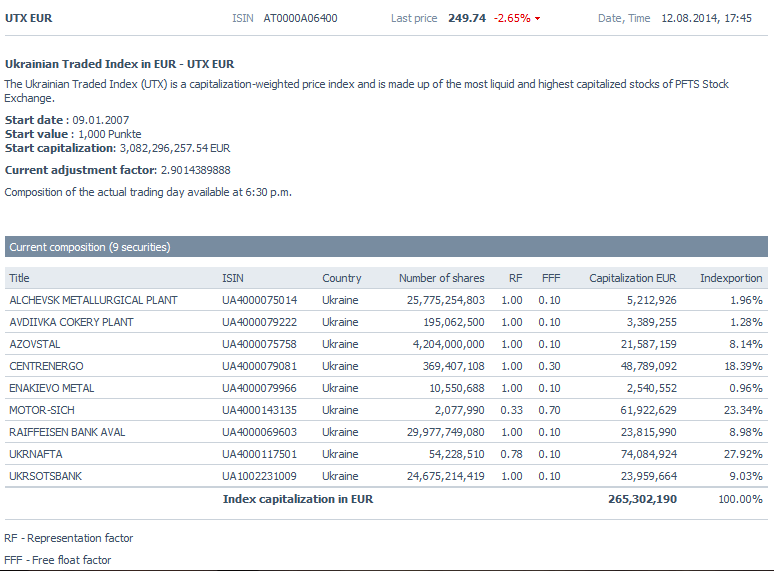Click ISIN UA1002231009

tap(259, 476)
